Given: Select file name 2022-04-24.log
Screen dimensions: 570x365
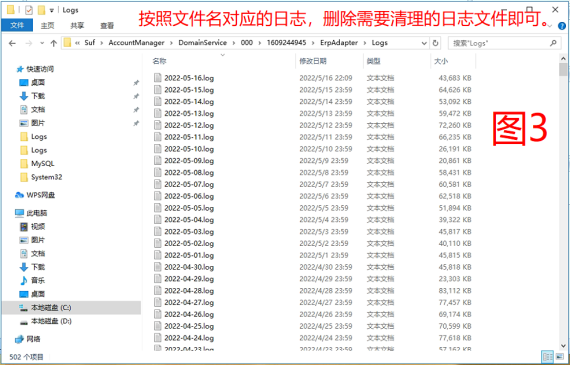Looking at the screenshot, I should point(189,338).
